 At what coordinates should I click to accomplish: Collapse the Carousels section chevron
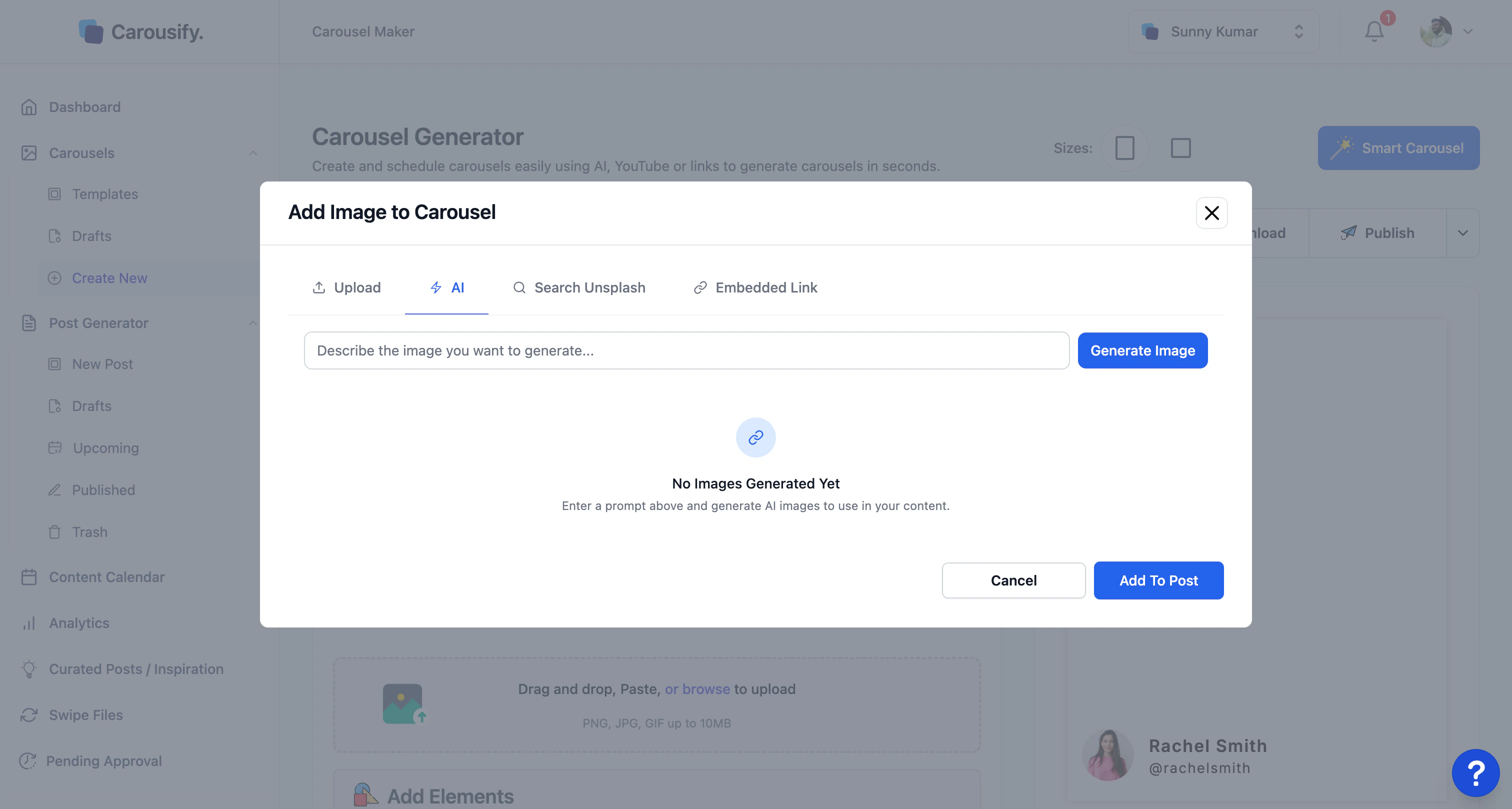click(x=252, y=152)
